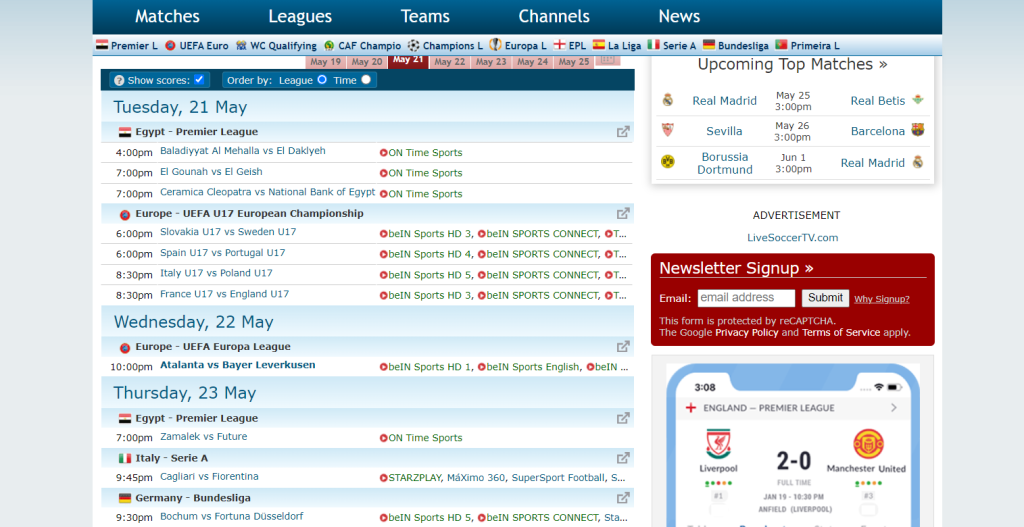Select the Time order radio button
Viewport: 1024px width, 527px height.
[x=366, y=80]
